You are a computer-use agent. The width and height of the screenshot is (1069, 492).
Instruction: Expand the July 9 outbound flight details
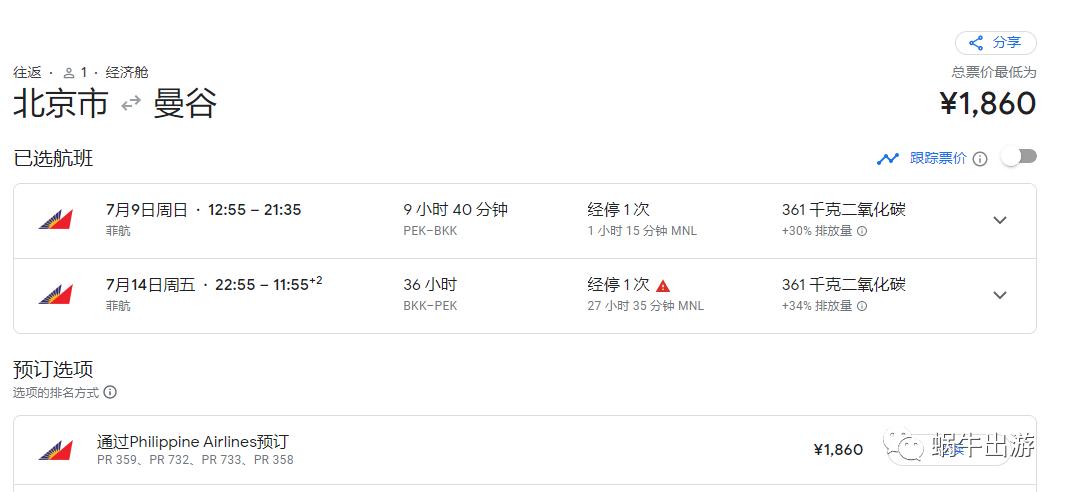[999, 220]
